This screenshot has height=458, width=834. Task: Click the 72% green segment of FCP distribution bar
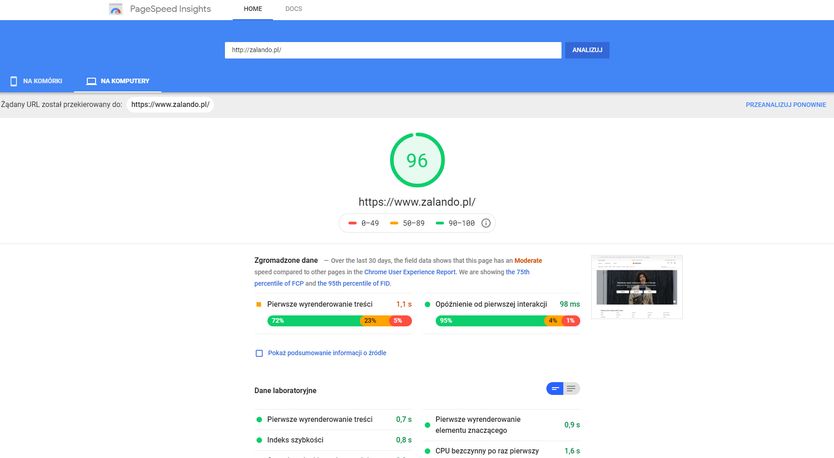click(314, 321)
